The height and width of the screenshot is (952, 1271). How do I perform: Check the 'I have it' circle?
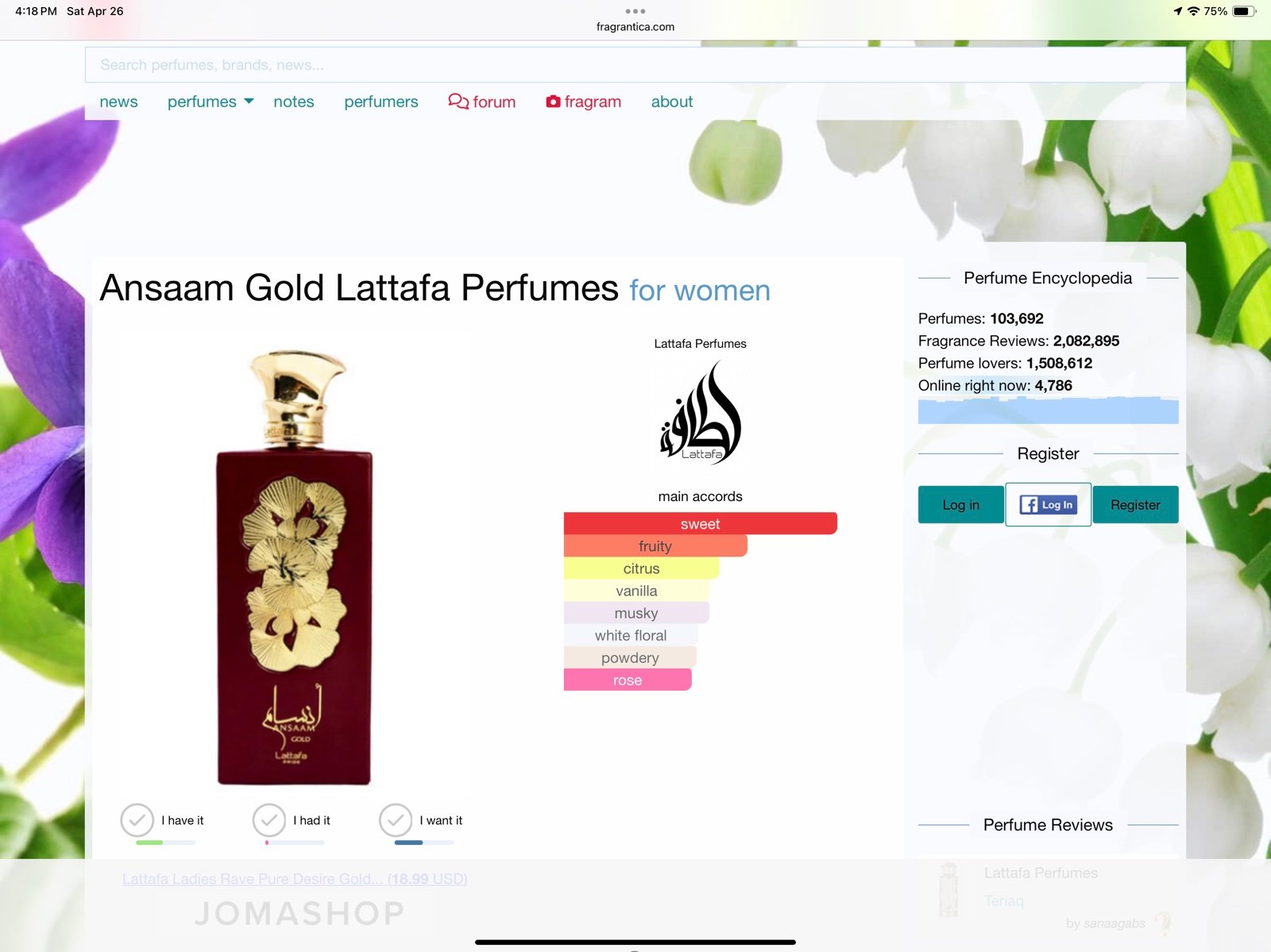137,820
